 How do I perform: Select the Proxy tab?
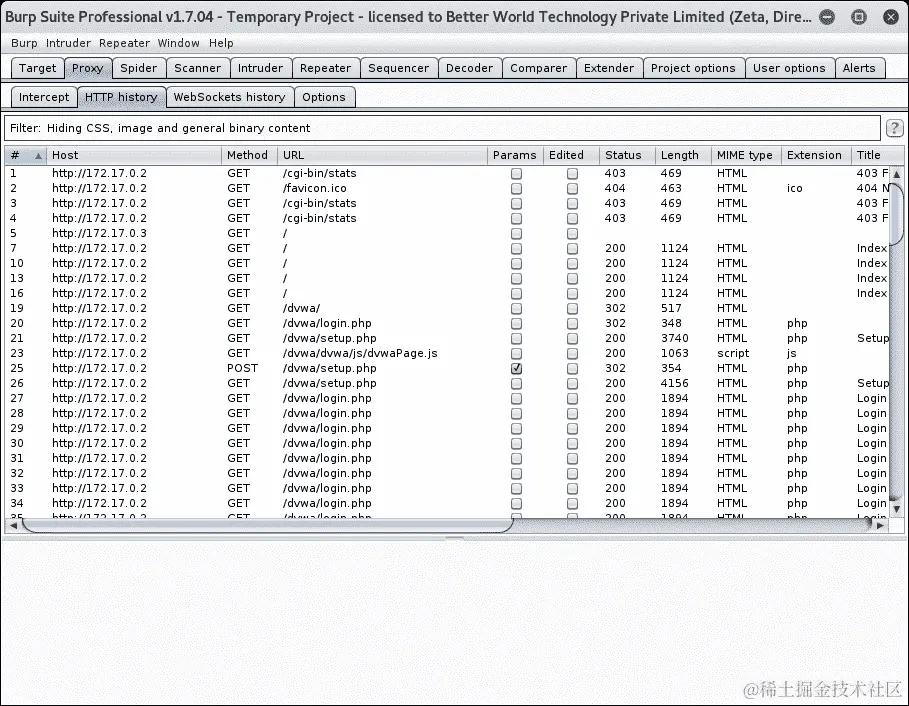click(x=88, y=68)
